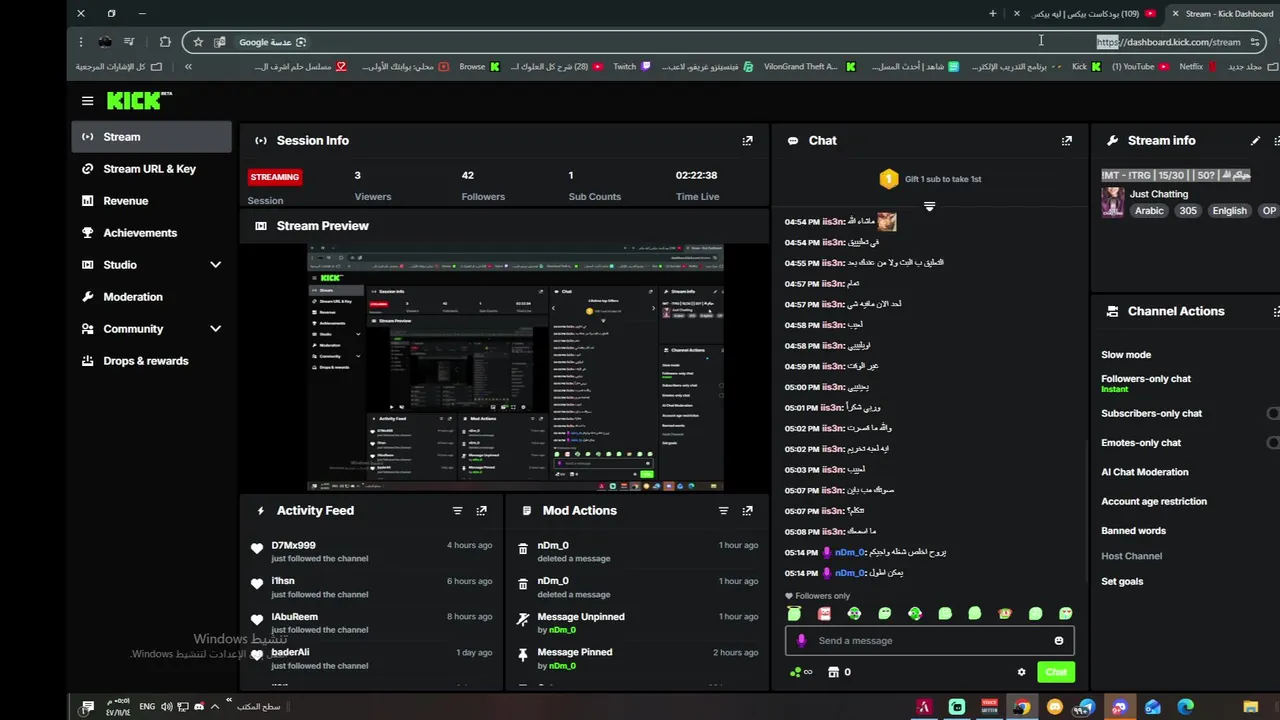Toggle Emotes-only chat switch
The width and height of the screenshot is (1280, 720).
1273,443
